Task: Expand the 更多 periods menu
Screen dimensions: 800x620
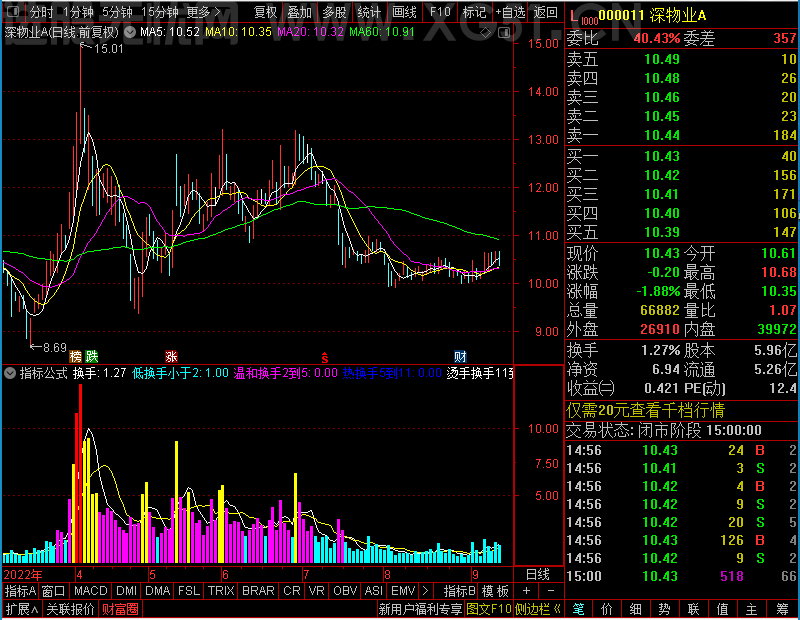Action: coord(204,12)
